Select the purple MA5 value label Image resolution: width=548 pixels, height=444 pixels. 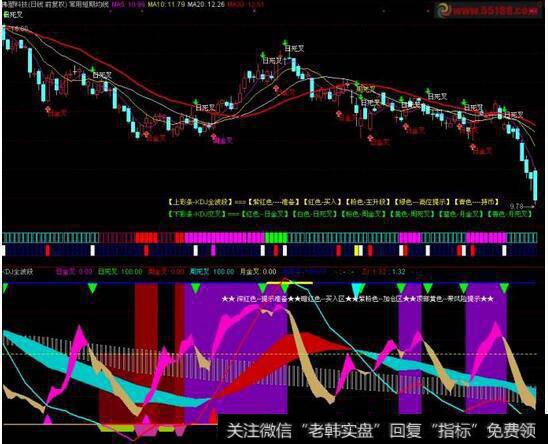(x=128, y=5)
